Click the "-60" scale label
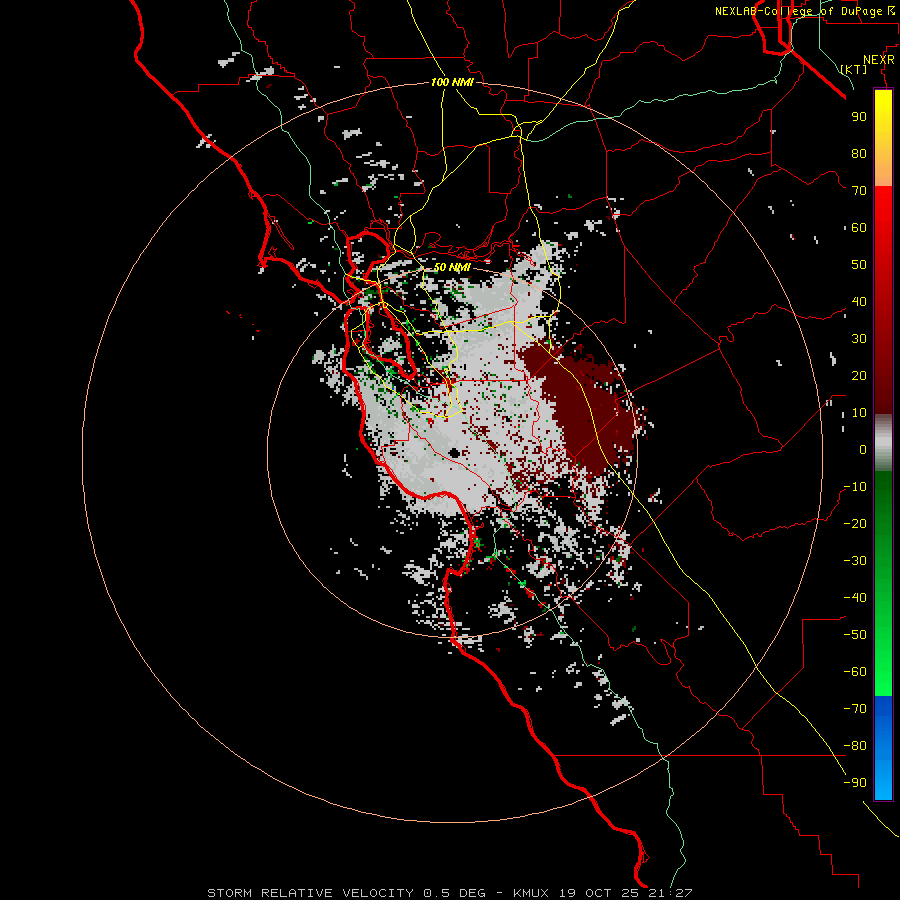This screenshot has width=900, height=900. [855, 672]
